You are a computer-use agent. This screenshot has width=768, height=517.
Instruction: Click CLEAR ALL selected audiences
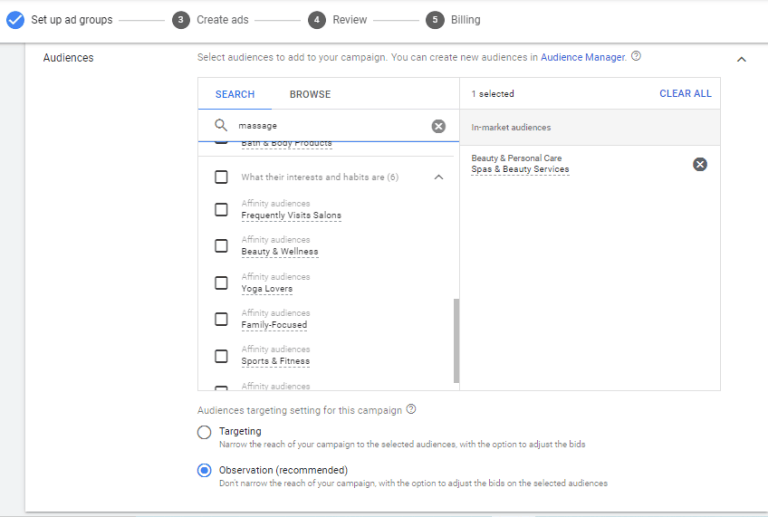tap(685, 94)
